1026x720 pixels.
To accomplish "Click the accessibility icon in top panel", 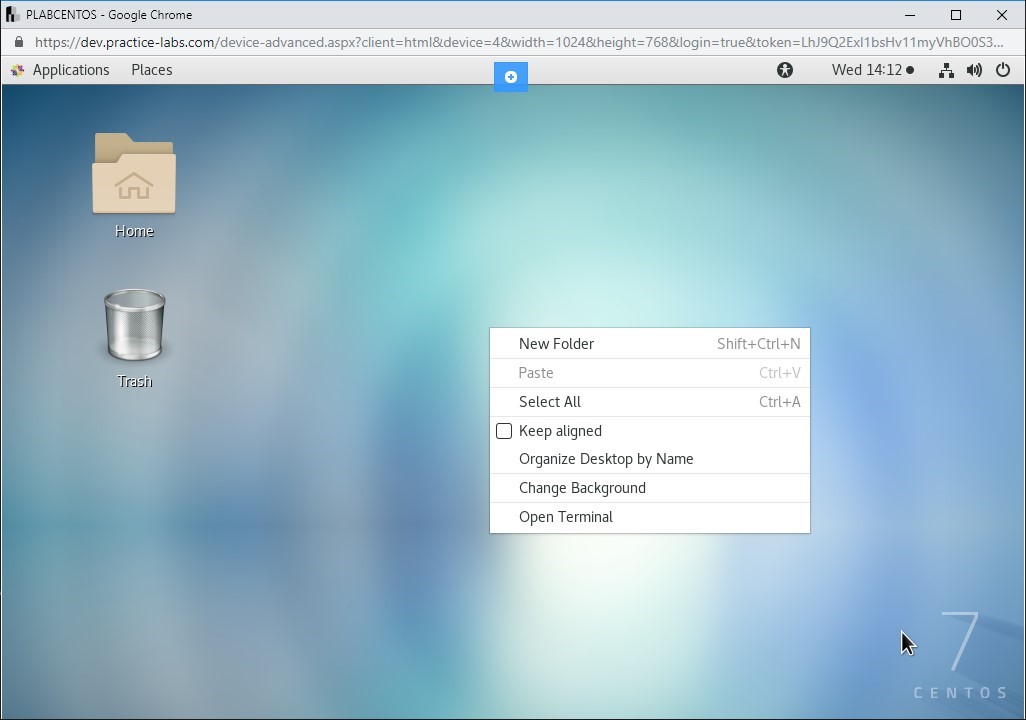I will [x=785, y=70].
